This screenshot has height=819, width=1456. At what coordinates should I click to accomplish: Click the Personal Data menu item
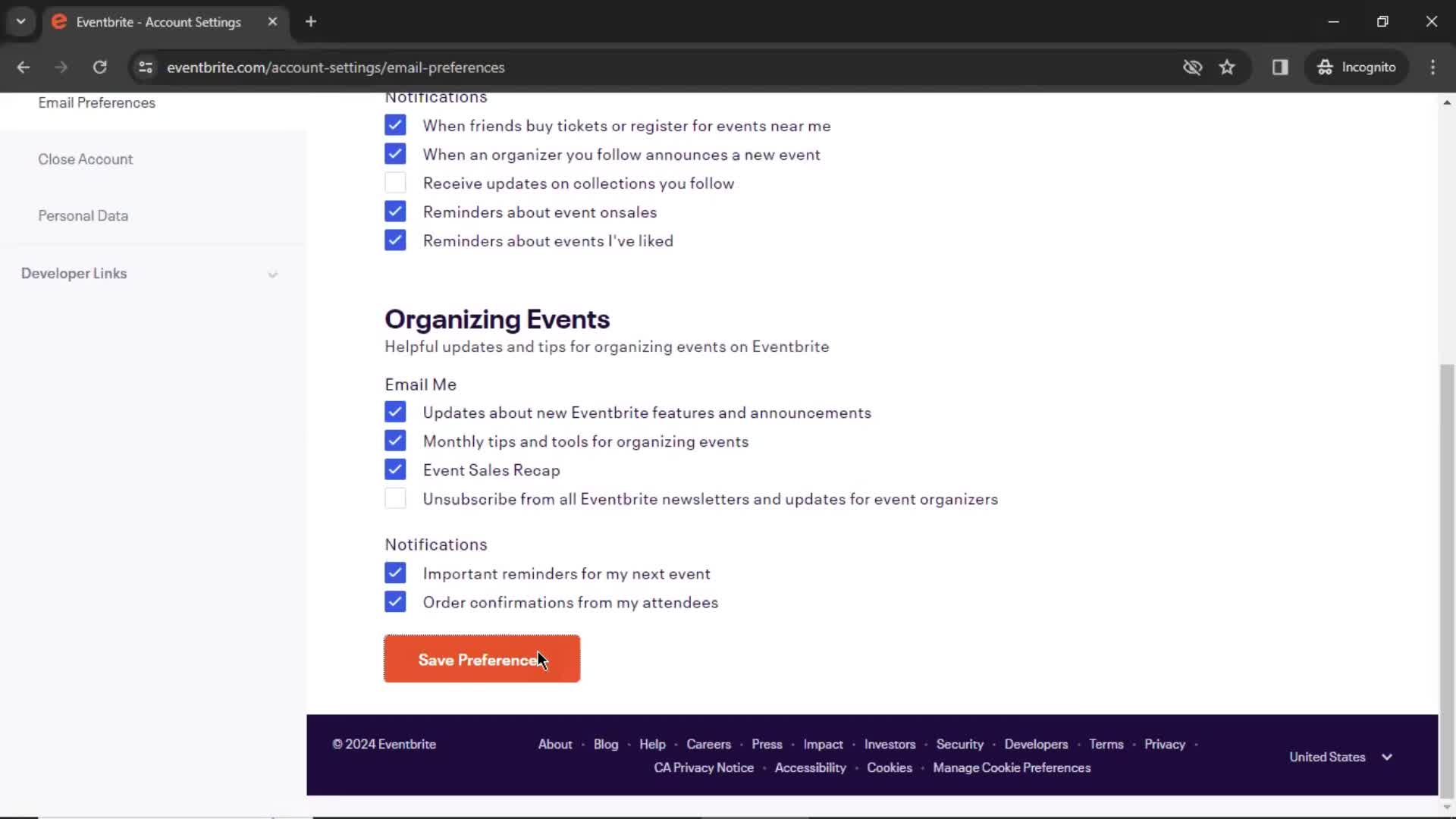83,216
